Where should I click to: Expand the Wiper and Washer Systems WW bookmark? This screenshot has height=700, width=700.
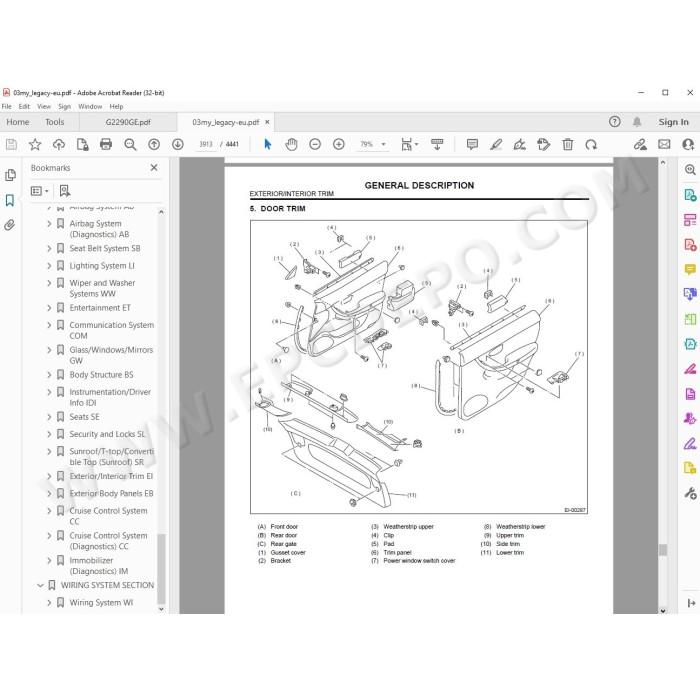coord(49,283)
